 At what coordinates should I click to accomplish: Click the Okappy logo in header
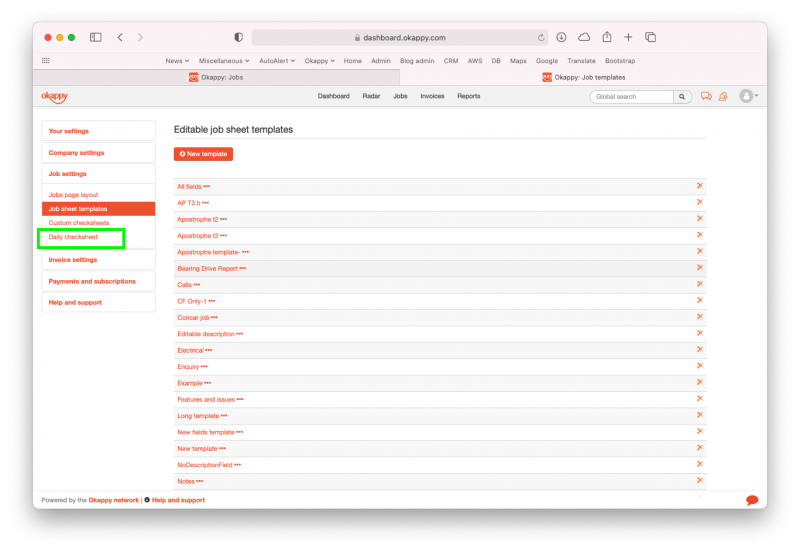coord(55,96)
